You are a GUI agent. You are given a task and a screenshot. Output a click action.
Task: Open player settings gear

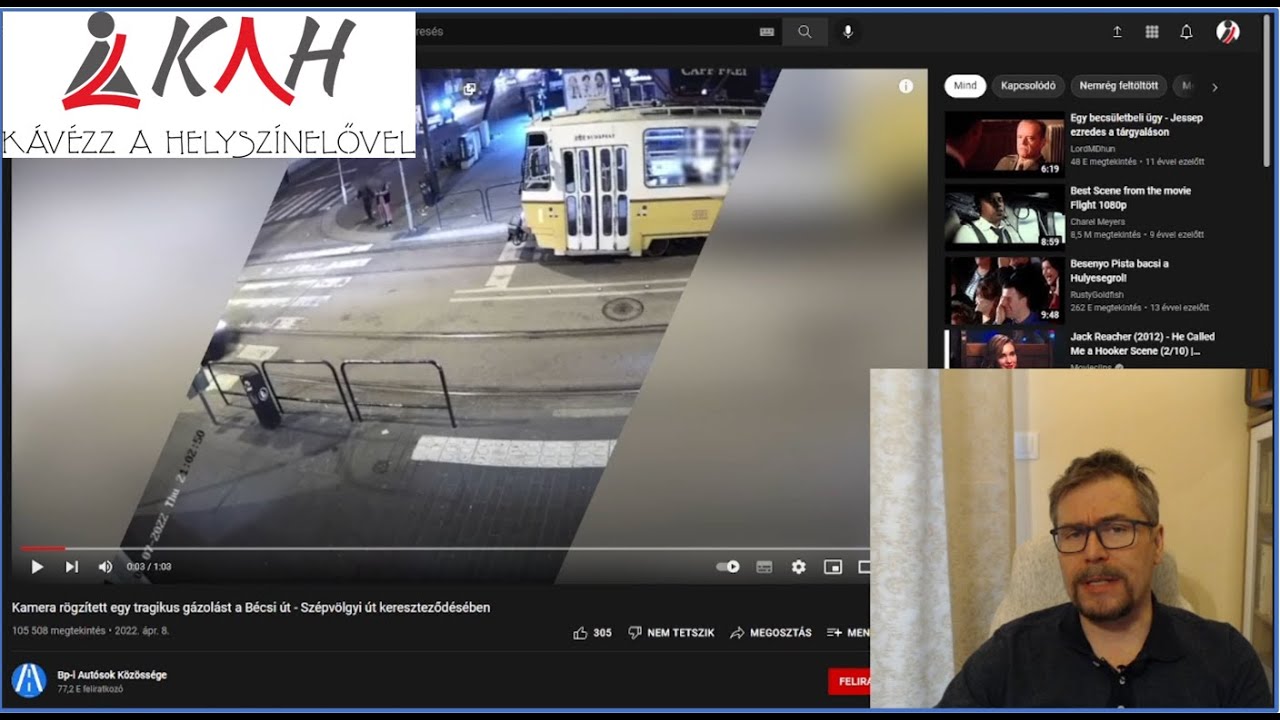pos(798,567)
